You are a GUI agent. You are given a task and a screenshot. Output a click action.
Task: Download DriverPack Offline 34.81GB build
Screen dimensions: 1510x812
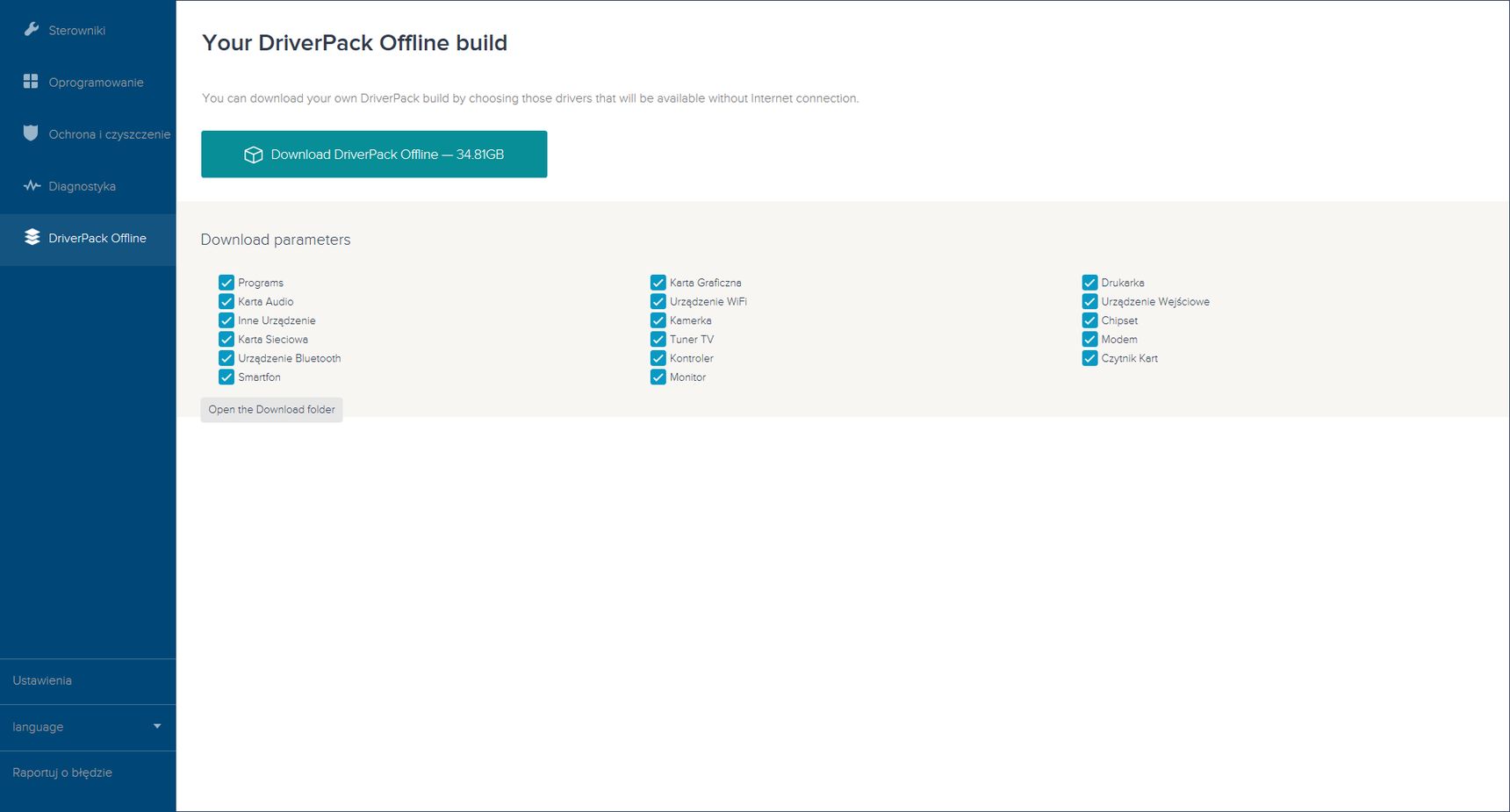coord(374,154)
